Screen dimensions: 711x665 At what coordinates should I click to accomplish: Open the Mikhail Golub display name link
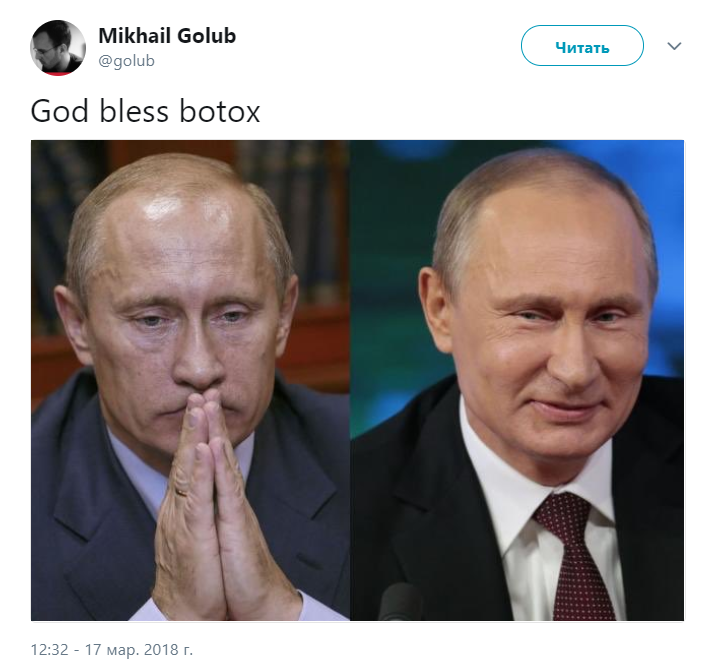point(167,36)
